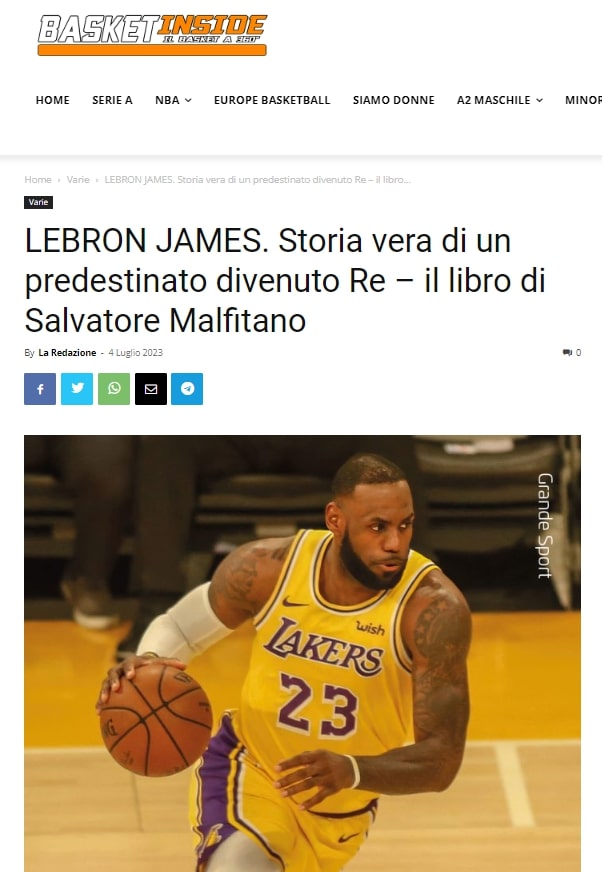The width and height of the screenshot is (602, 872).
Task: Share article on Facebook
Action: [x=40, y=389]
